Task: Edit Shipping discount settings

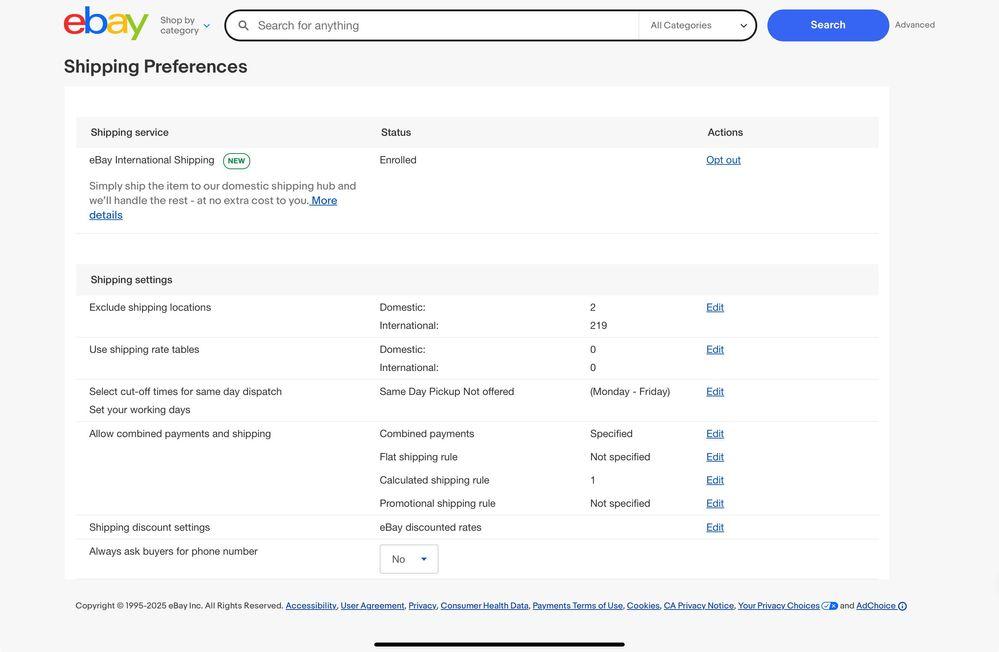Action: (715, 527)
